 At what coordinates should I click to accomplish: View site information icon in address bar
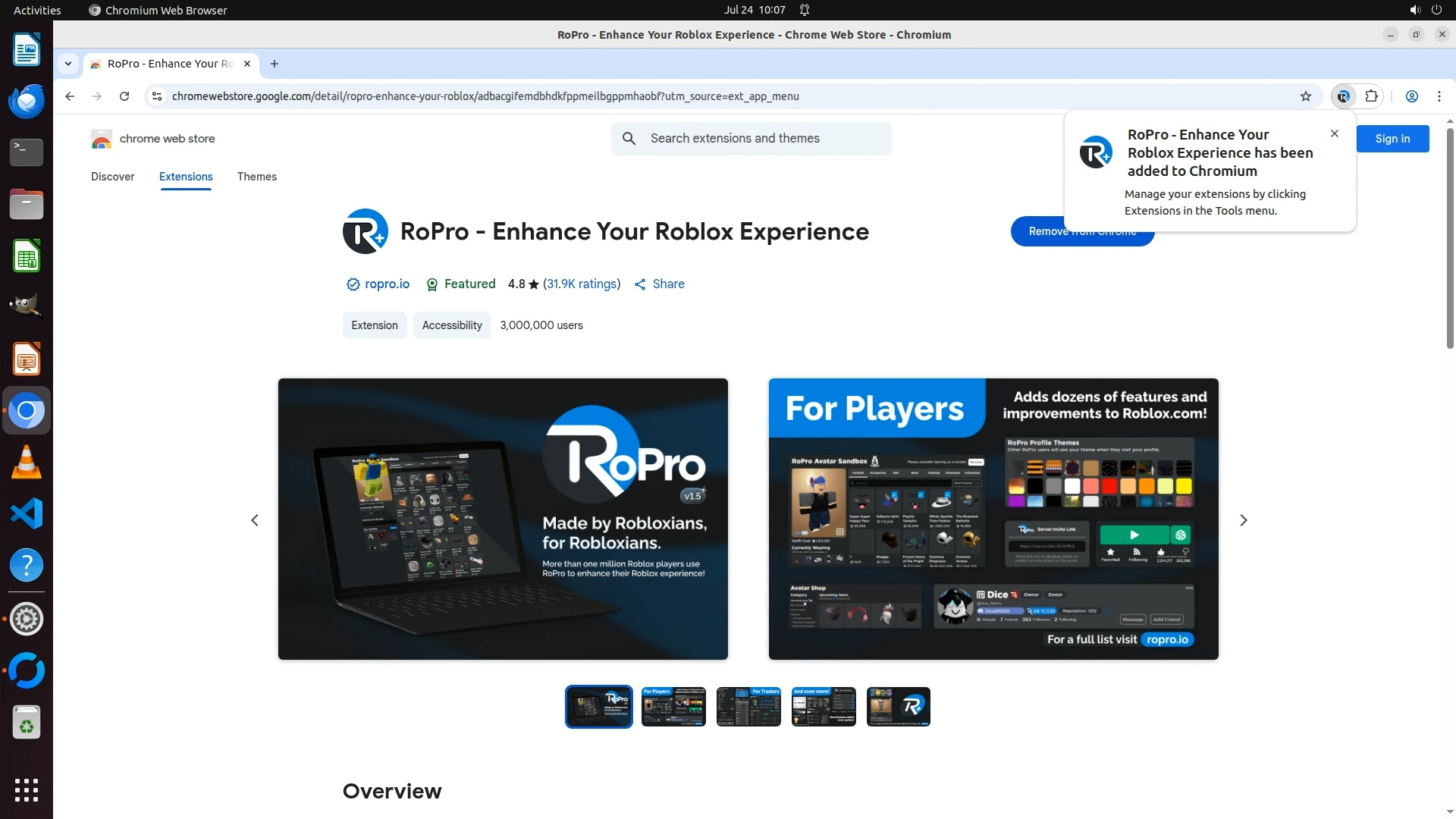click(x=157, y=96)
